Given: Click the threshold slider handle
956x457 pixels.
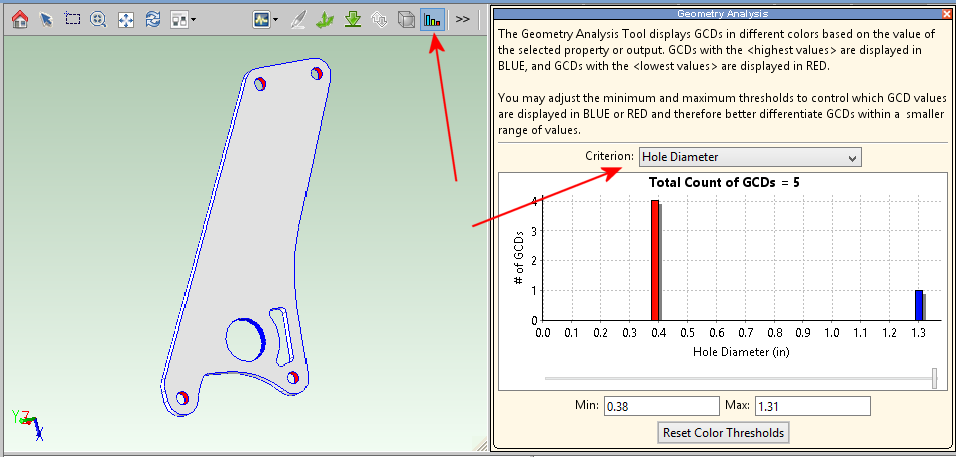Looking at the screenshot, I should click(934, 378).
